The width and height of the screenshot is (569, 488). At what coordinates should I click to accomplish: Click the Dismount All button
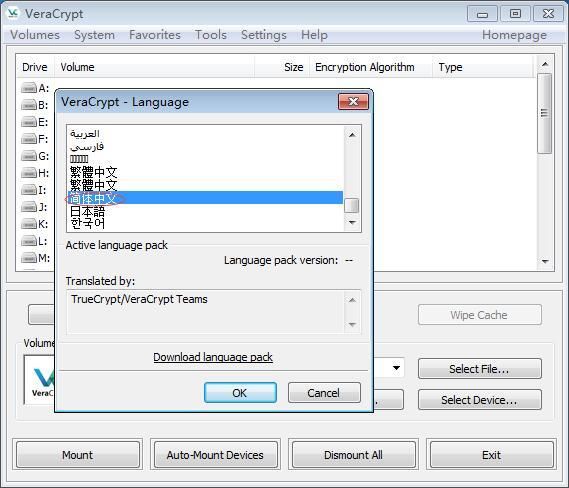tap(353, 455)
